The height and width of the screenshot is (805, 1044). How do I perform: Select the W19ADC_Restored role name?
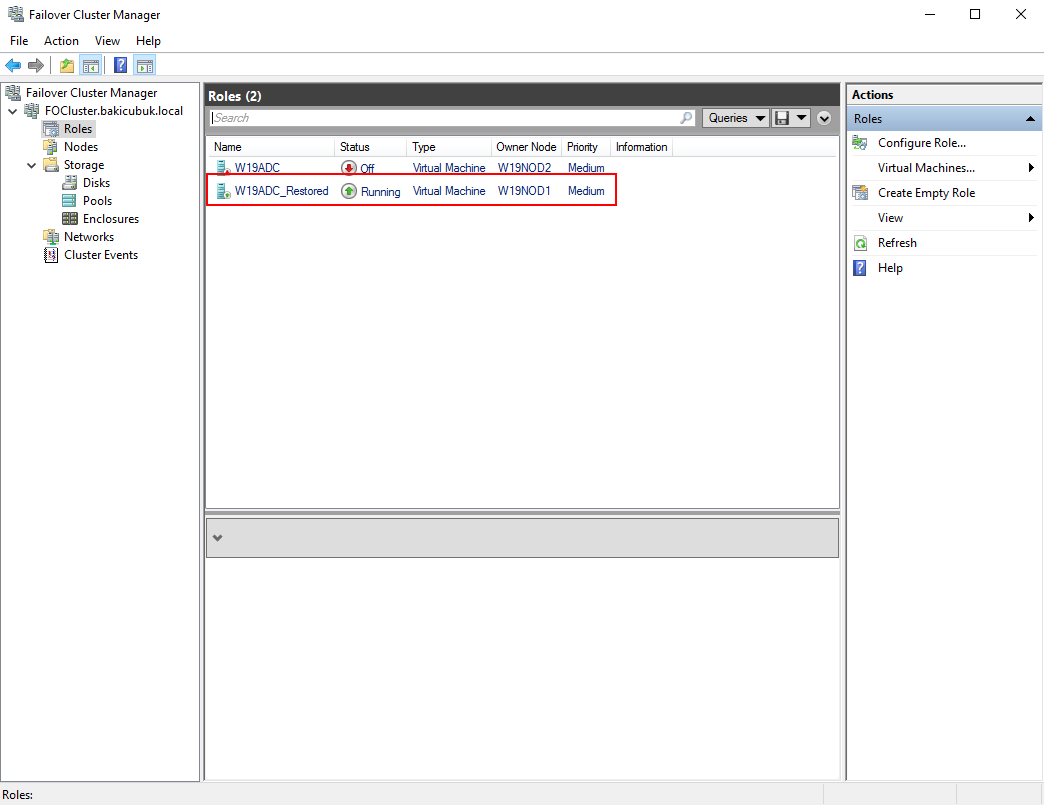pos(281,191)
